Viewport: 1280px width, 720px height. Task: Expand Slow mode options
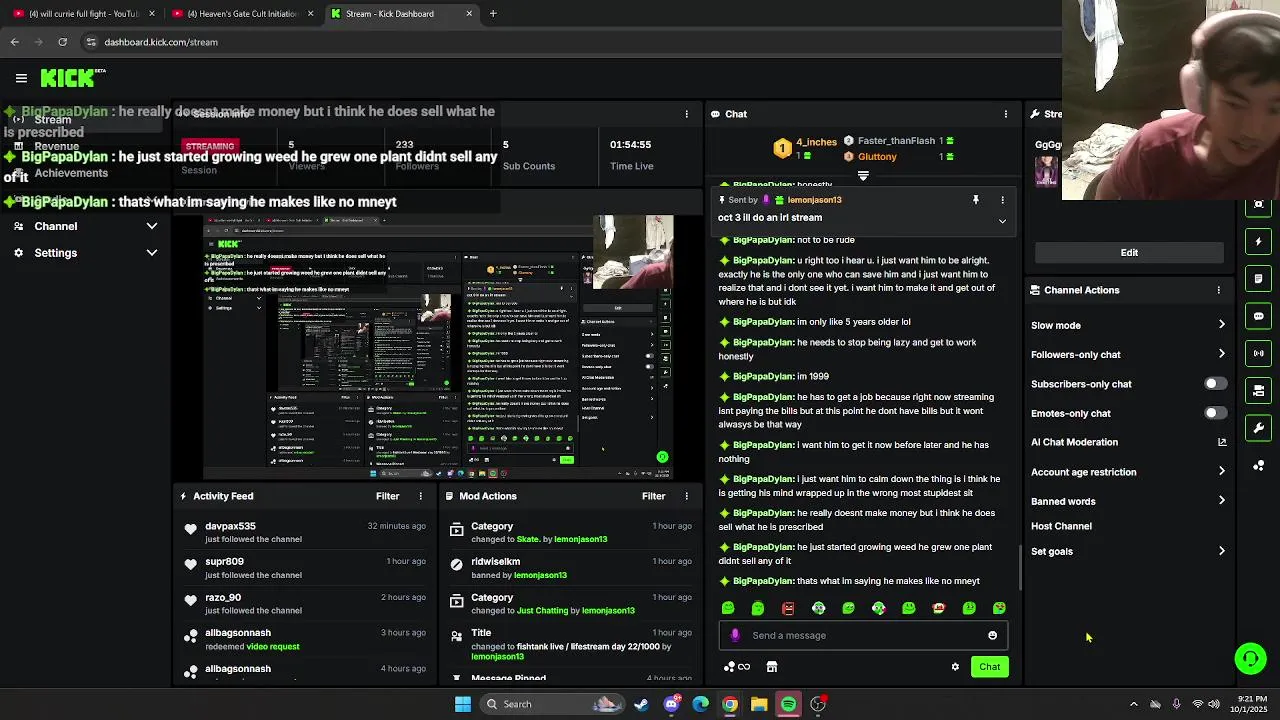point(1221,325)
